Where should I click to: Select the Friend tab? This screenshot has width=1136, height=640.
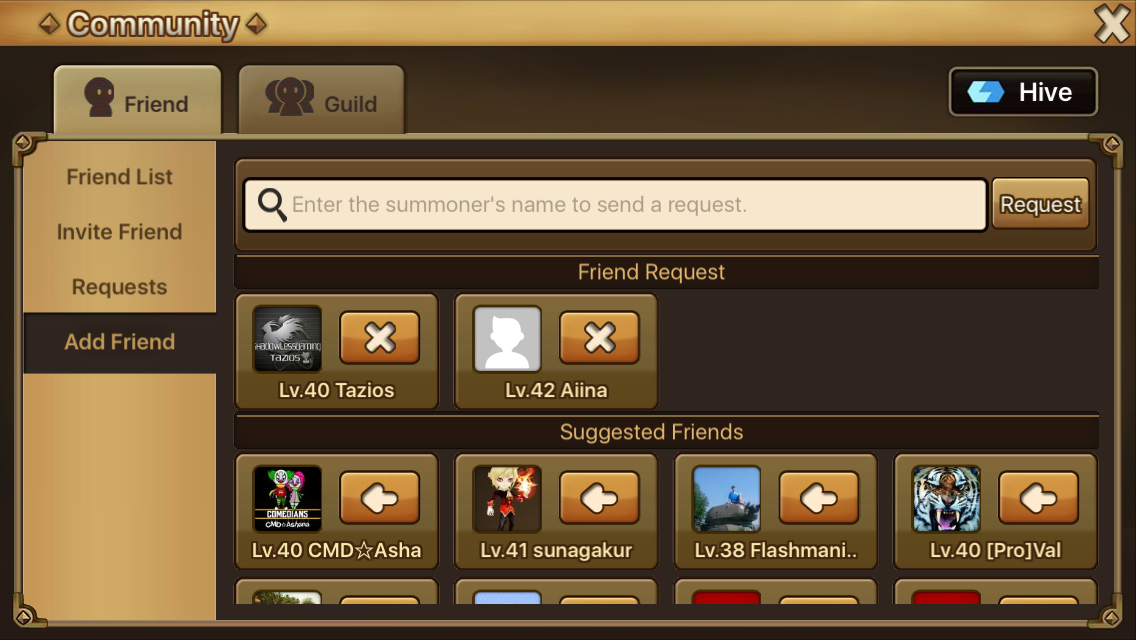coord(138,101)
